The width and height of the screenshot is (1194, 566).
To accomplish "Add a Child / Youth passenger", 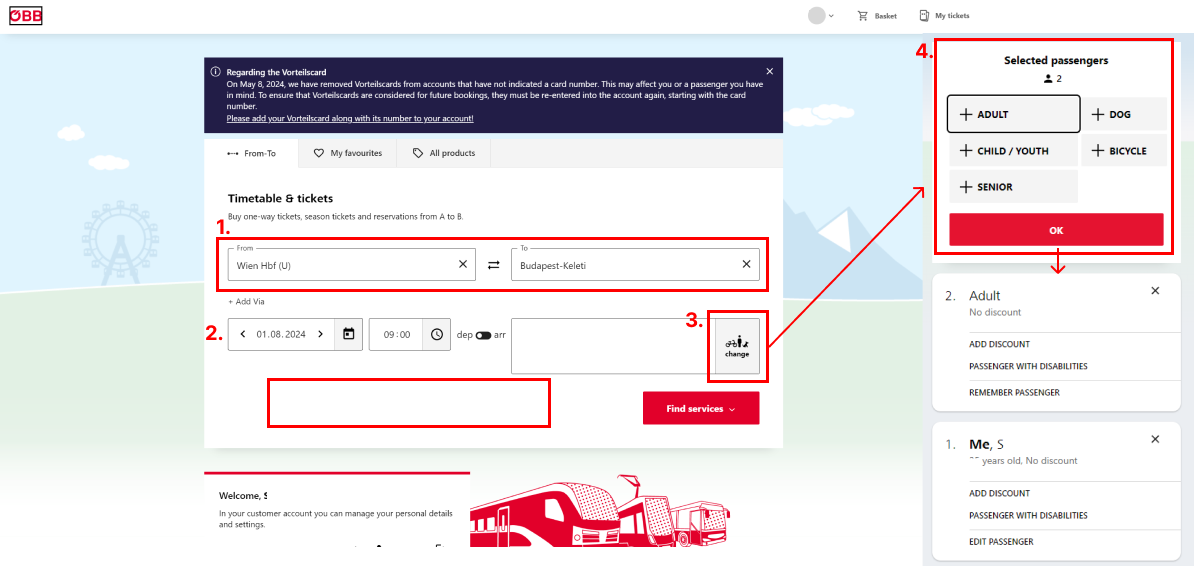I will click(x=1014, y=151).
